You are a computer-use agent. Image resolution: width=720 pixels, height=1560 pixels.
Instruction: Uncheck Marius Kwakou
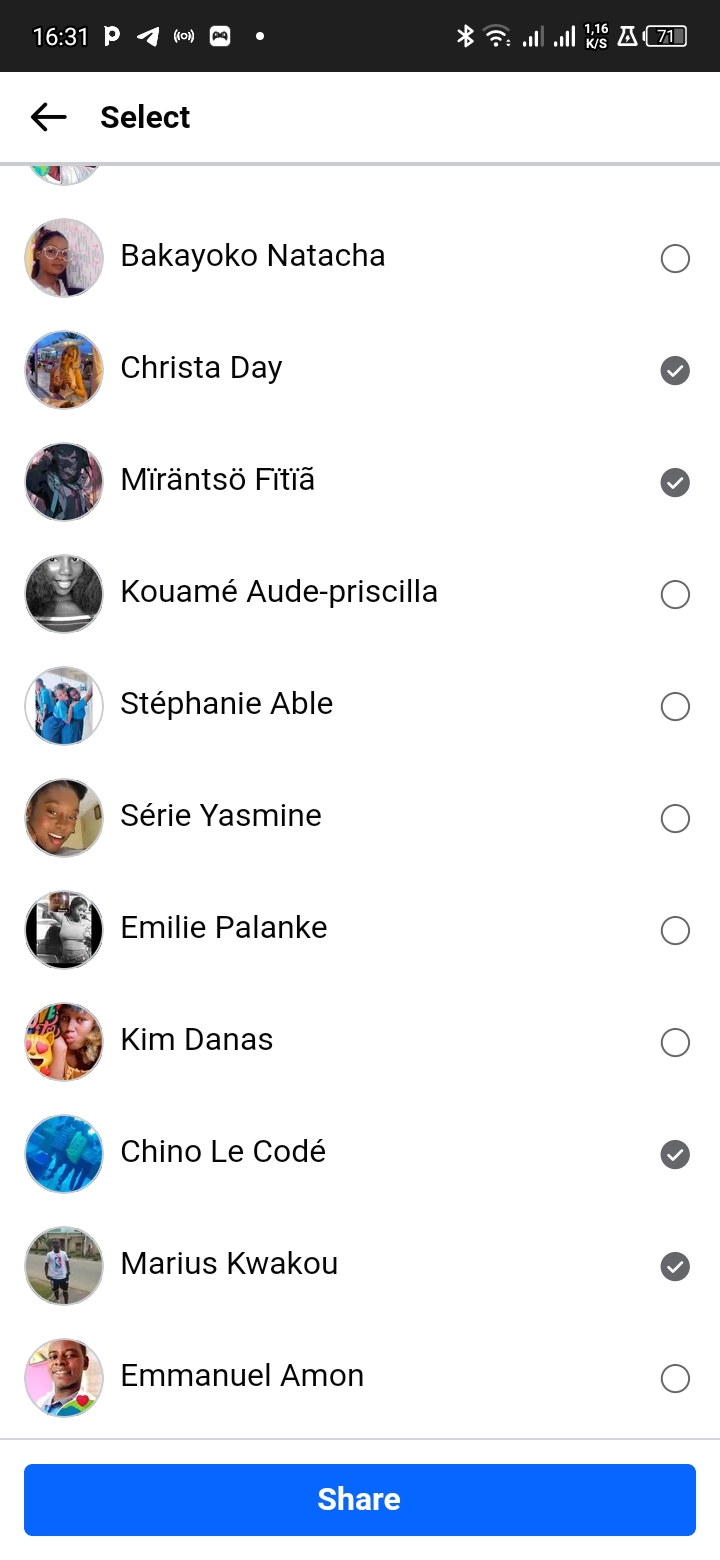pos(675,1267)
